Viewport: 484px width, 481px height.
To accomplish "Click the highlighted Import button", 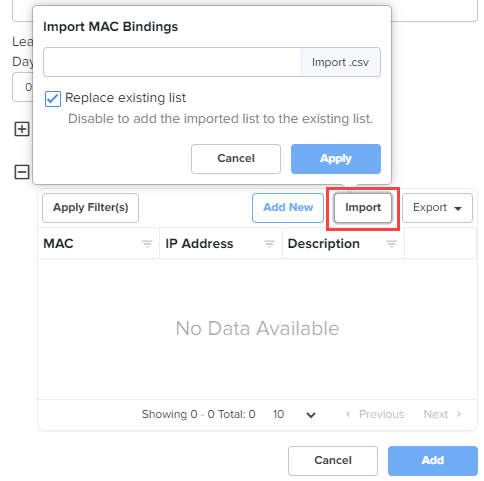I will 363,208.
